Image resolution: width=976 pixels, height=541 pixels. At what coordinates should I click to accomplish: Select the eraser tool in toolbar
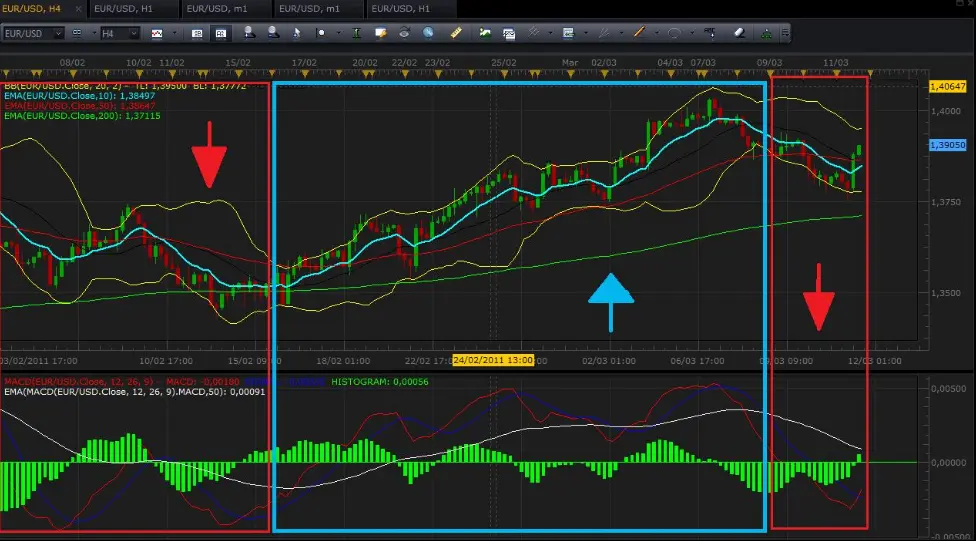[x=740, y=33]
